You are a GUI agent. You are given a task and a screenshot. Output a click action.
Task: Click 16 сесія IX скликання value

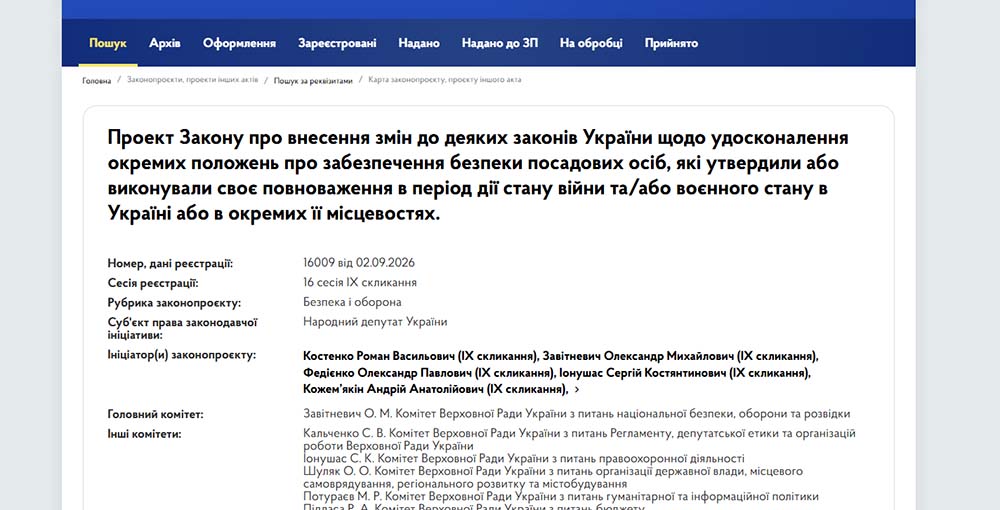click(360, 282)
